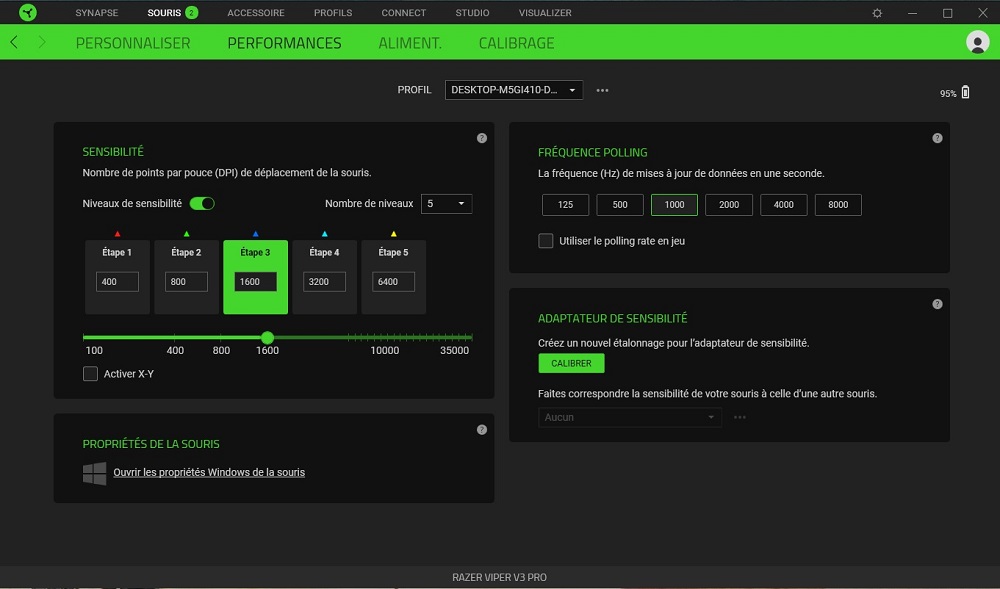Expand the Nombre de niveaux dropdown
The height and width of the screenshot is (589, 1000).
446,203
